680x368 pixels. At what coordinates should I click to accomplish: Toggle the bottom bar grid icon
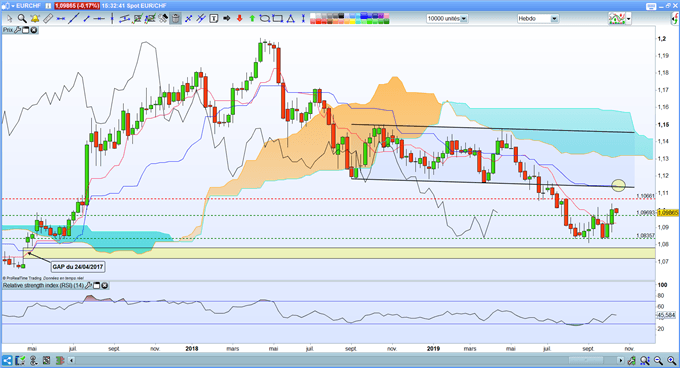pos(46,360)
